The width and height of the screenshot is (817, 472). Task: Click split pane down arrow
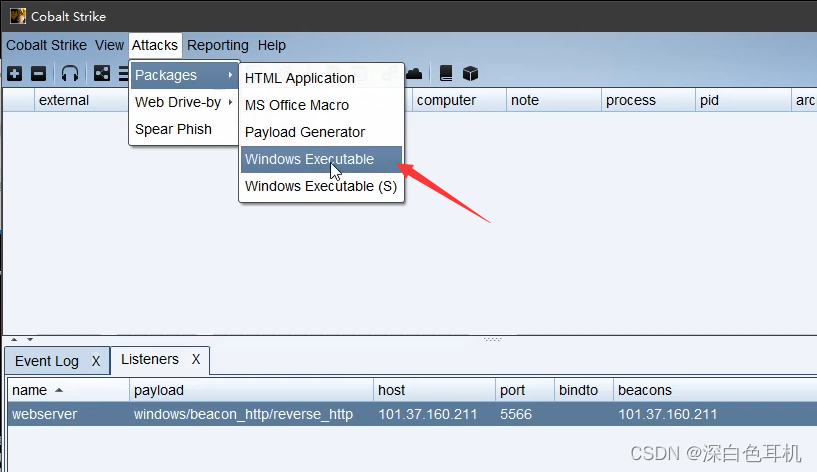click(30, 340)
